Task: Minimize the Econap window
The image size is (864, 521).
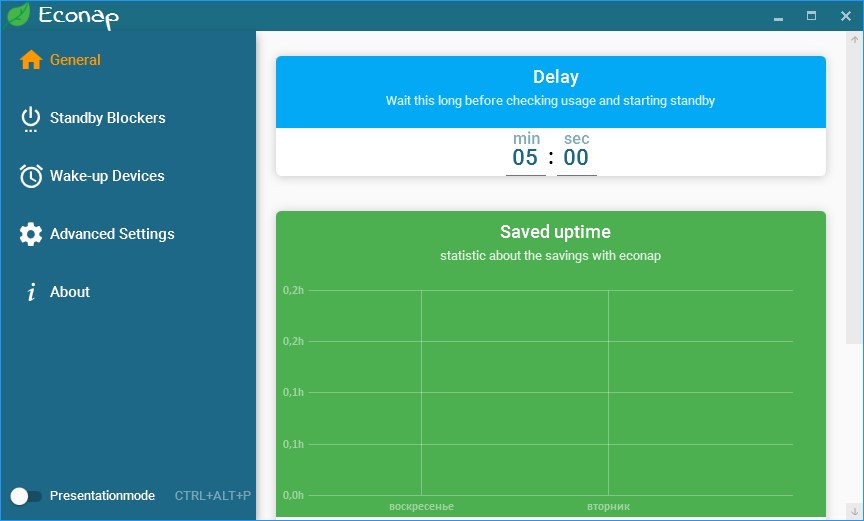Action: coord(778,17)
